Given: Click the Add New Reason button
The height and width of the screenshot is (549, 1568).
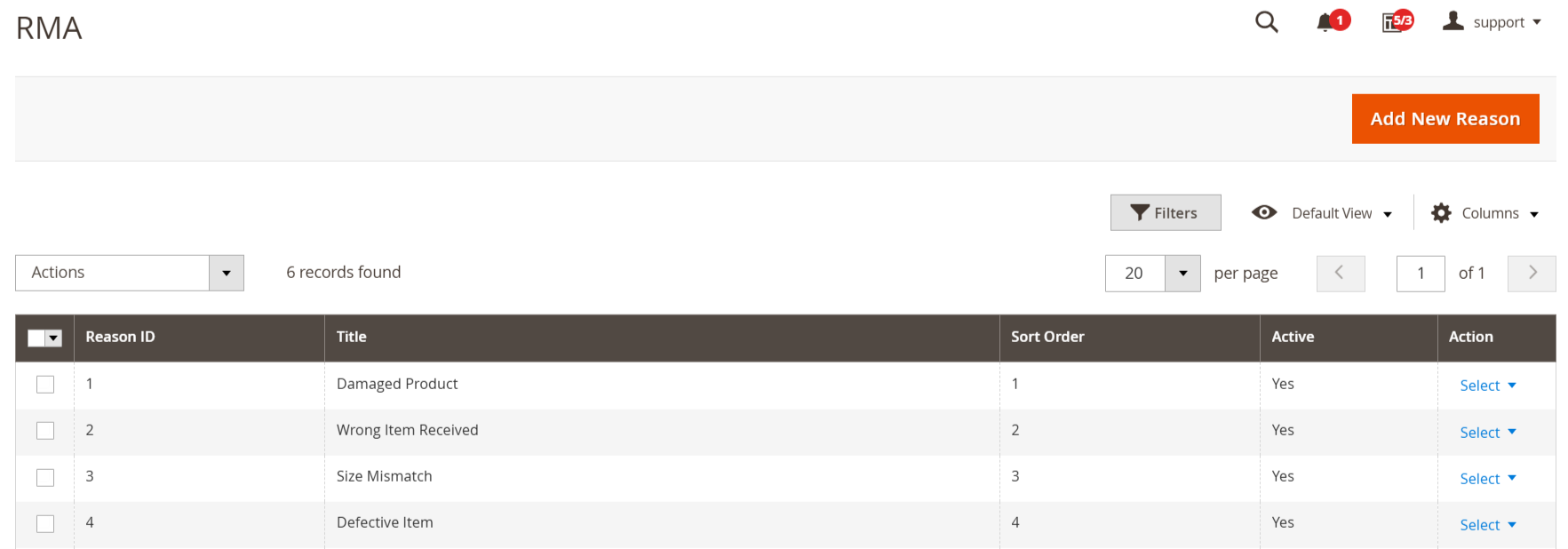Looking at the screenshot, I should point(1445,119).
